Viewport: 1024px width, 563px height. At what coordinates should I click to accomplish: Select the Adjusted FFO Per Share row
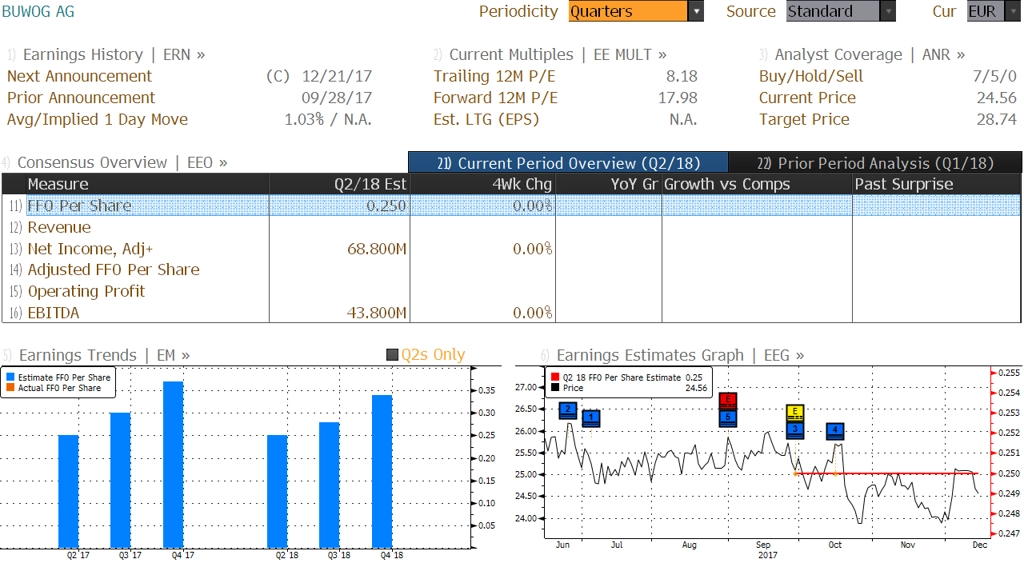511,269
